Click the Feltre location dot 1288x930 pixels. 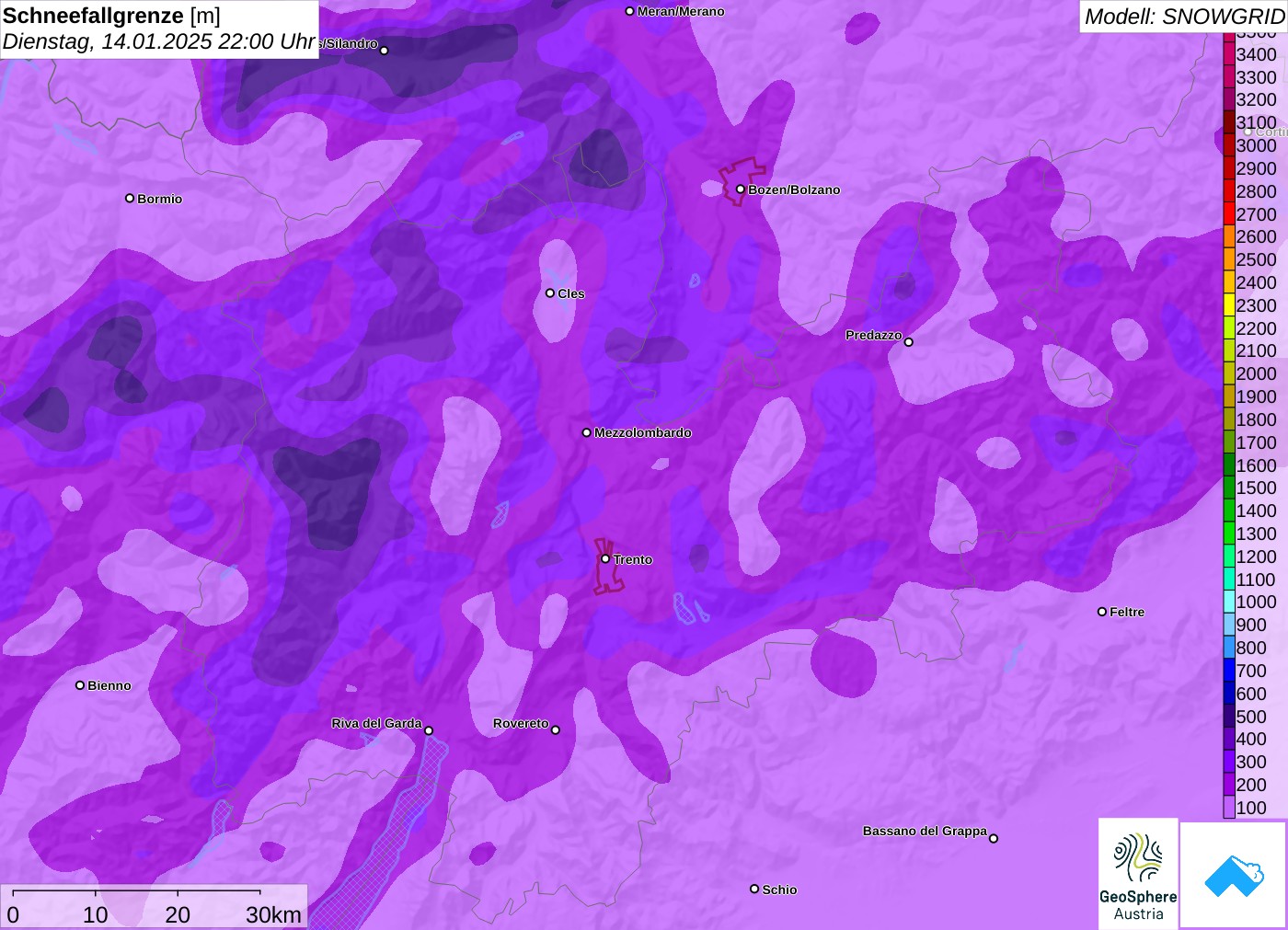1102,611
